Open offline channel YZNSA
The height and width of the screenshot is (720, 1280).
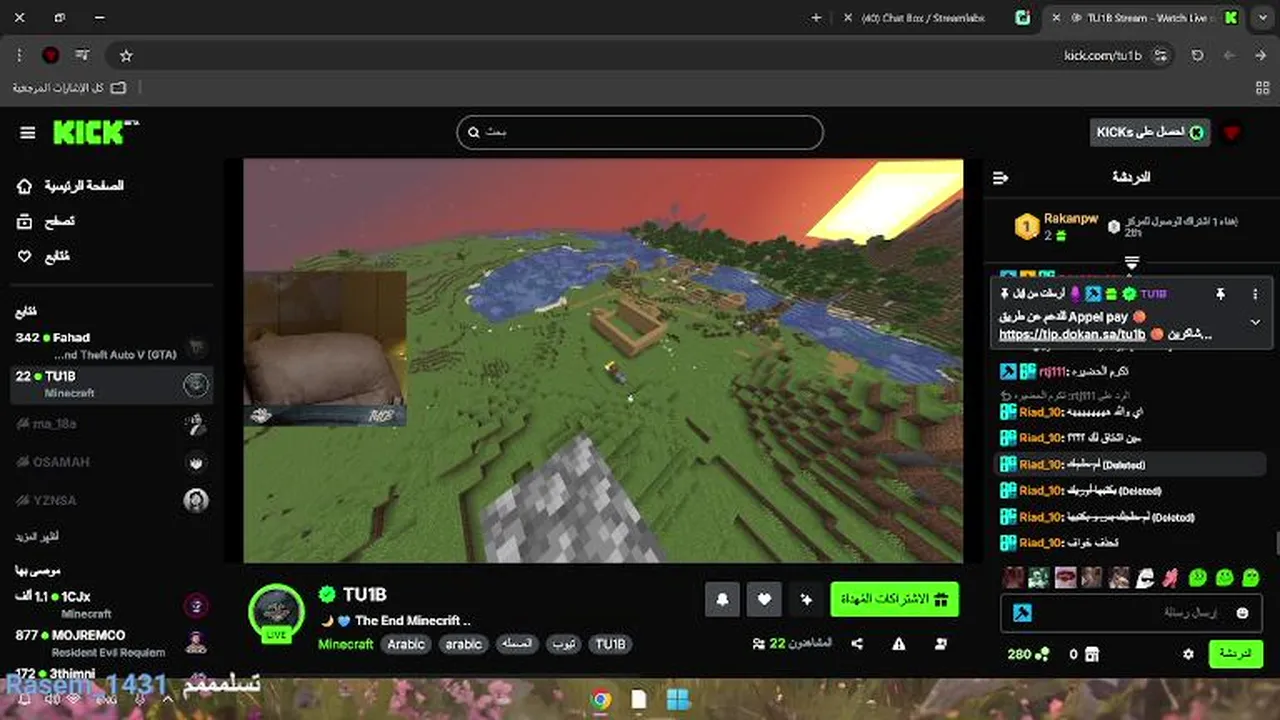[111, 500]
